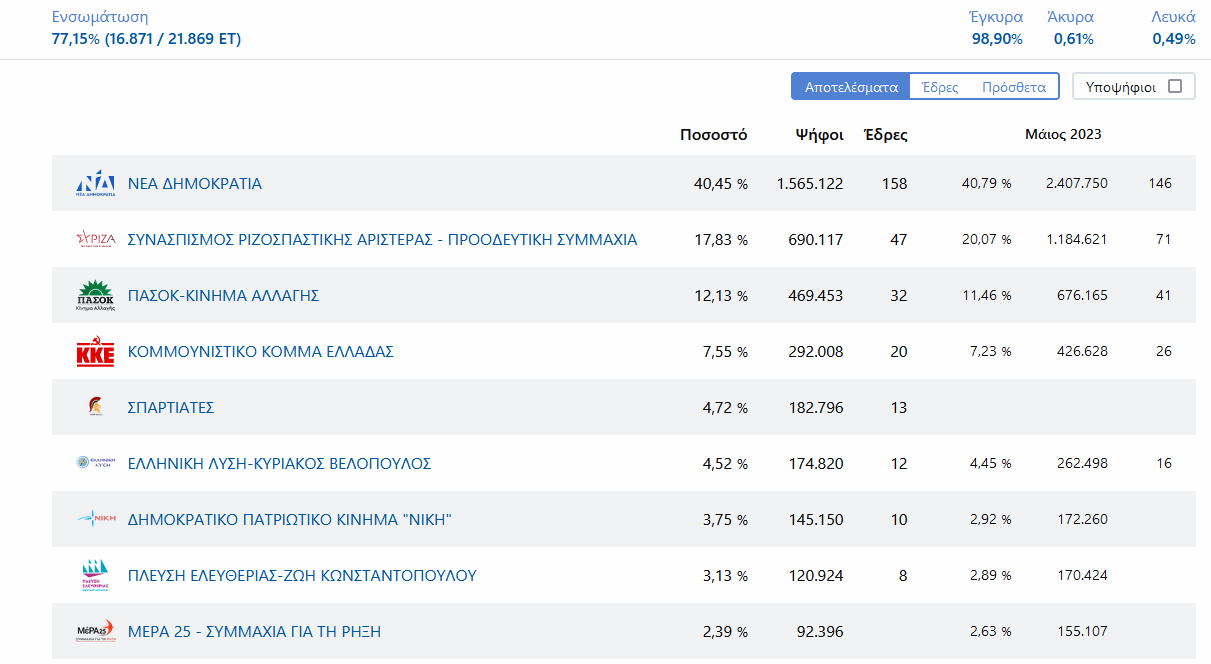Image resolution: width=1211 pixels, height=664 pixels.
Task: Click the Ποσοστό column header
Action: coord(713,135)
